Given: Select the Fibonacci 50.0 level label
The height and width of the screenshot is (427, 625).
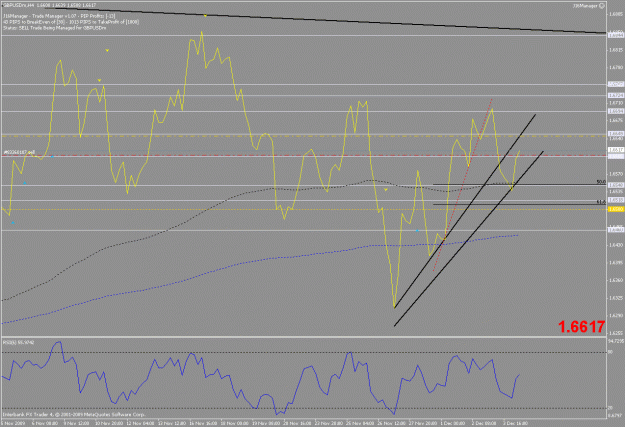Looking at the screenshot, I should point(601,182).
